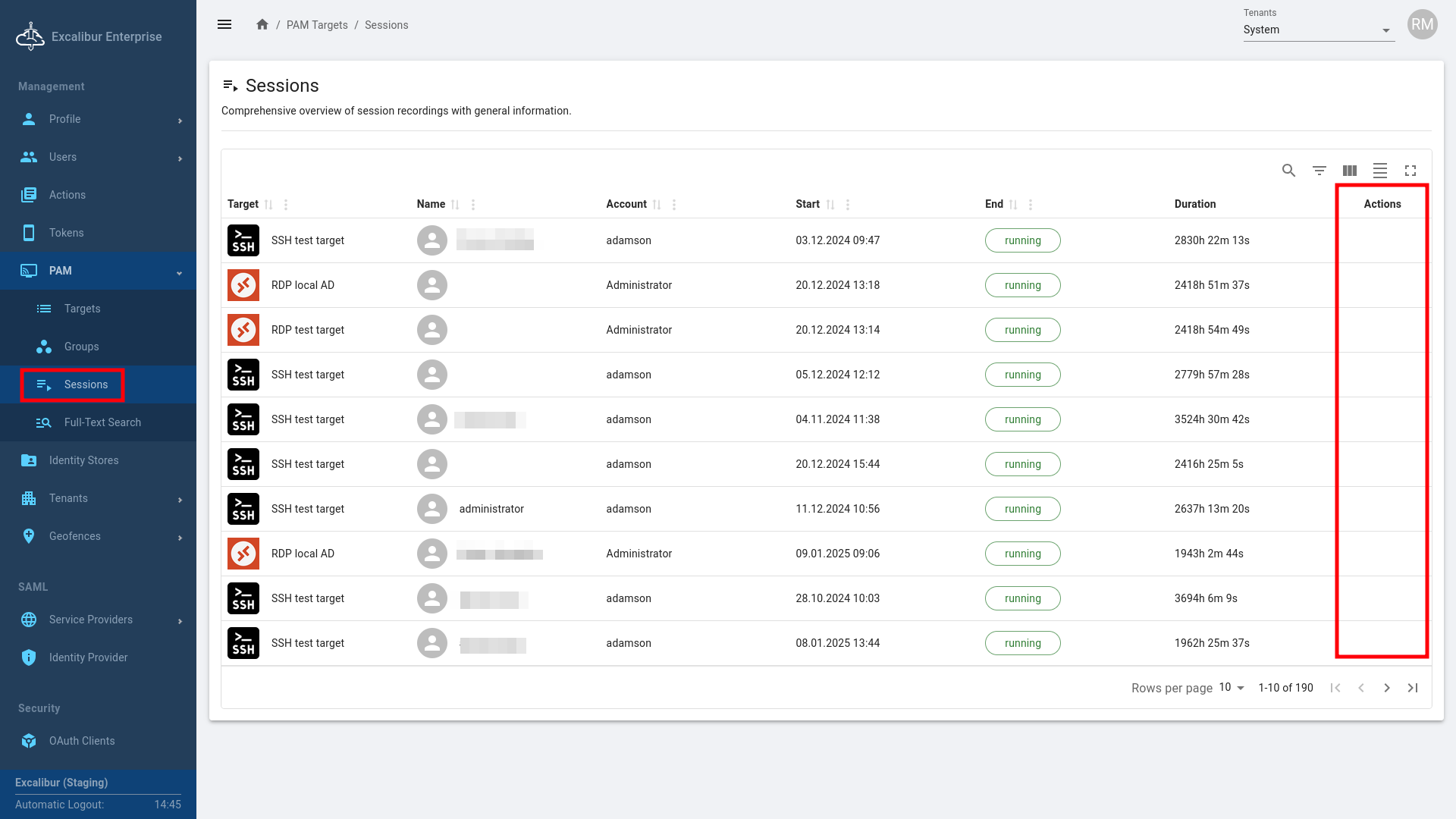
Task: Click the column visibility icon
Action: [1350, 171]
